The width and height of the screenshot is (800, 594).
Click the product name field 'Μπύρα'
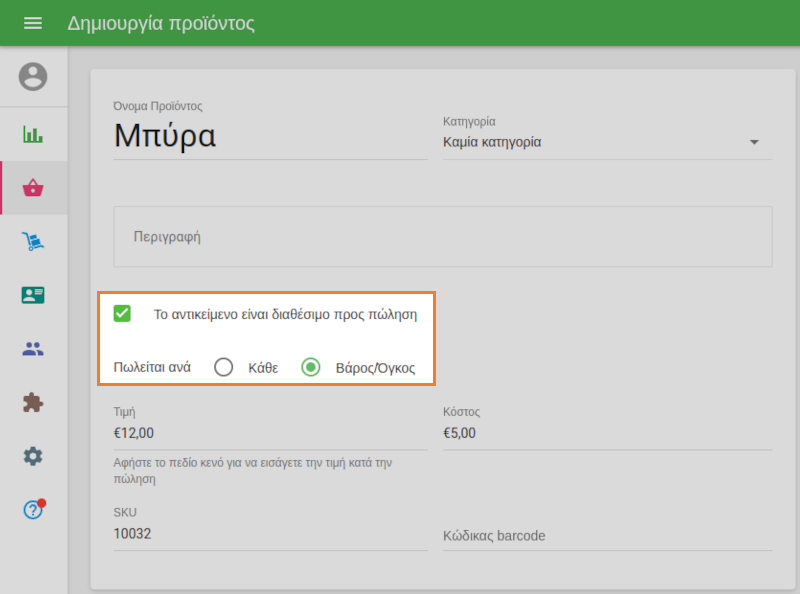(270, 135)
